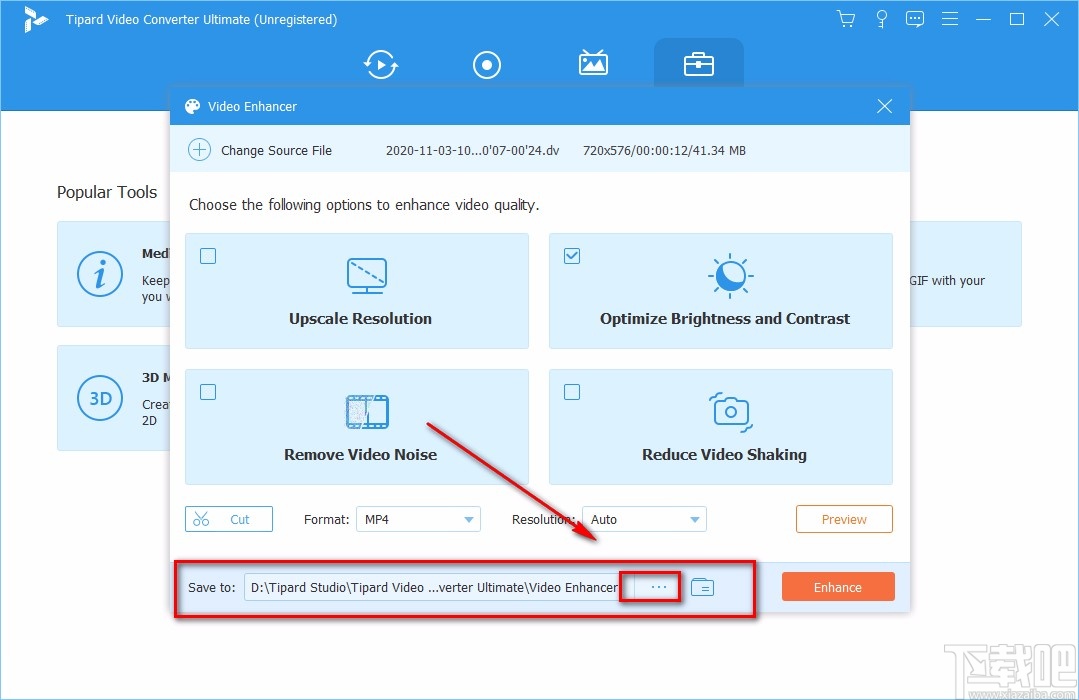Screen dimensions: 1079x700
Task: Click the Reduce Video Shaking camera icon
Action: pyautogui.click(x=731, y=412)
